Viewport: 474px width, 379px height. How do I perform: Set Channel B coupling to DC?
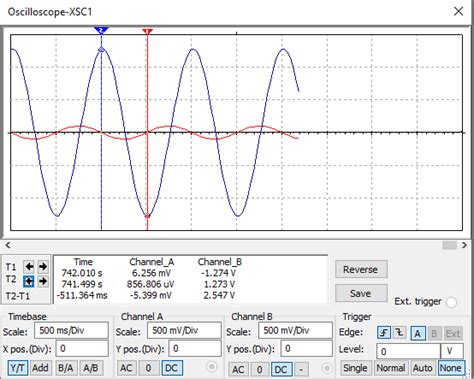281,370
